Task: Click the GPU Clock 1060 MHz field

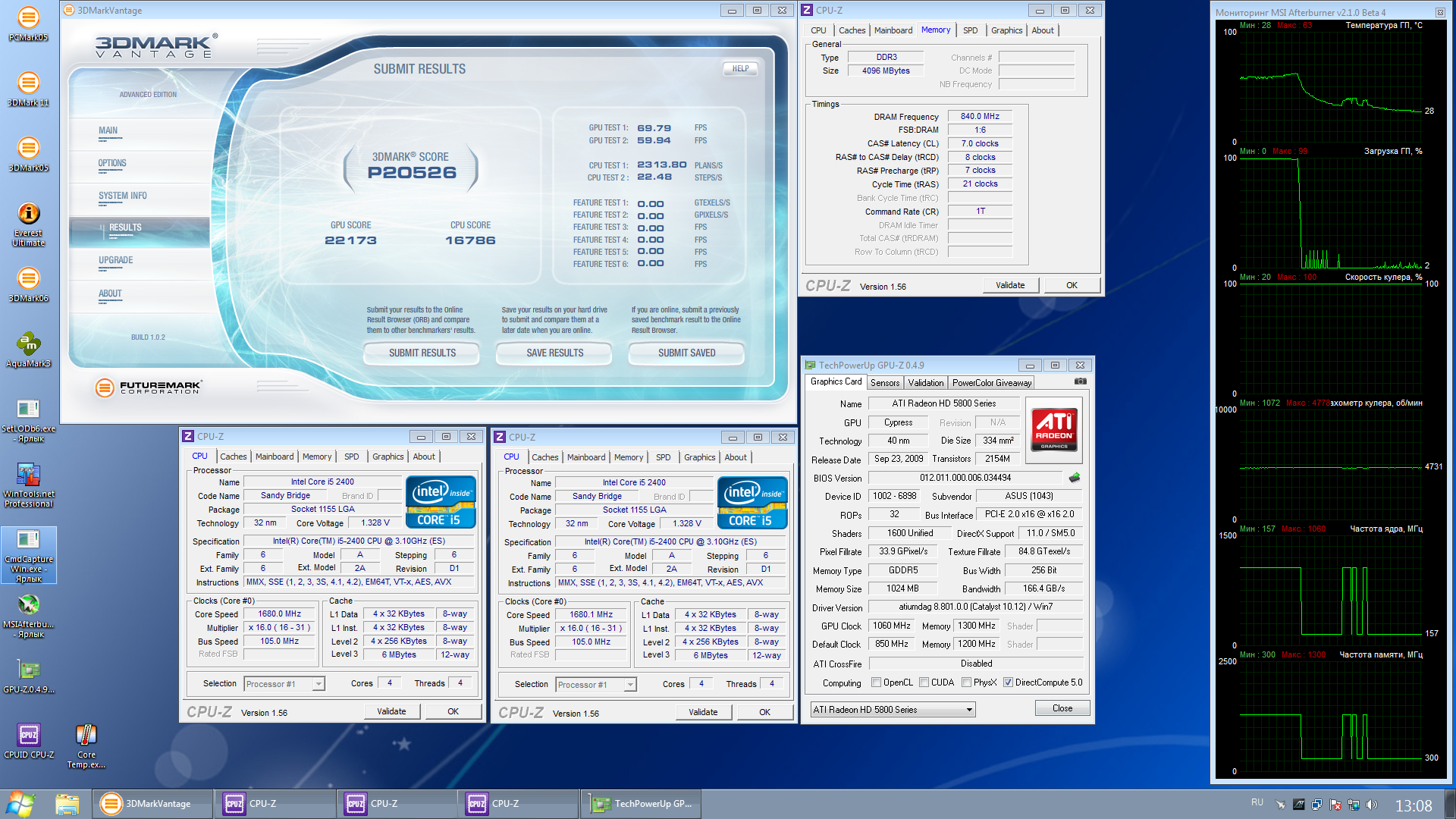Action: point(891,626)
